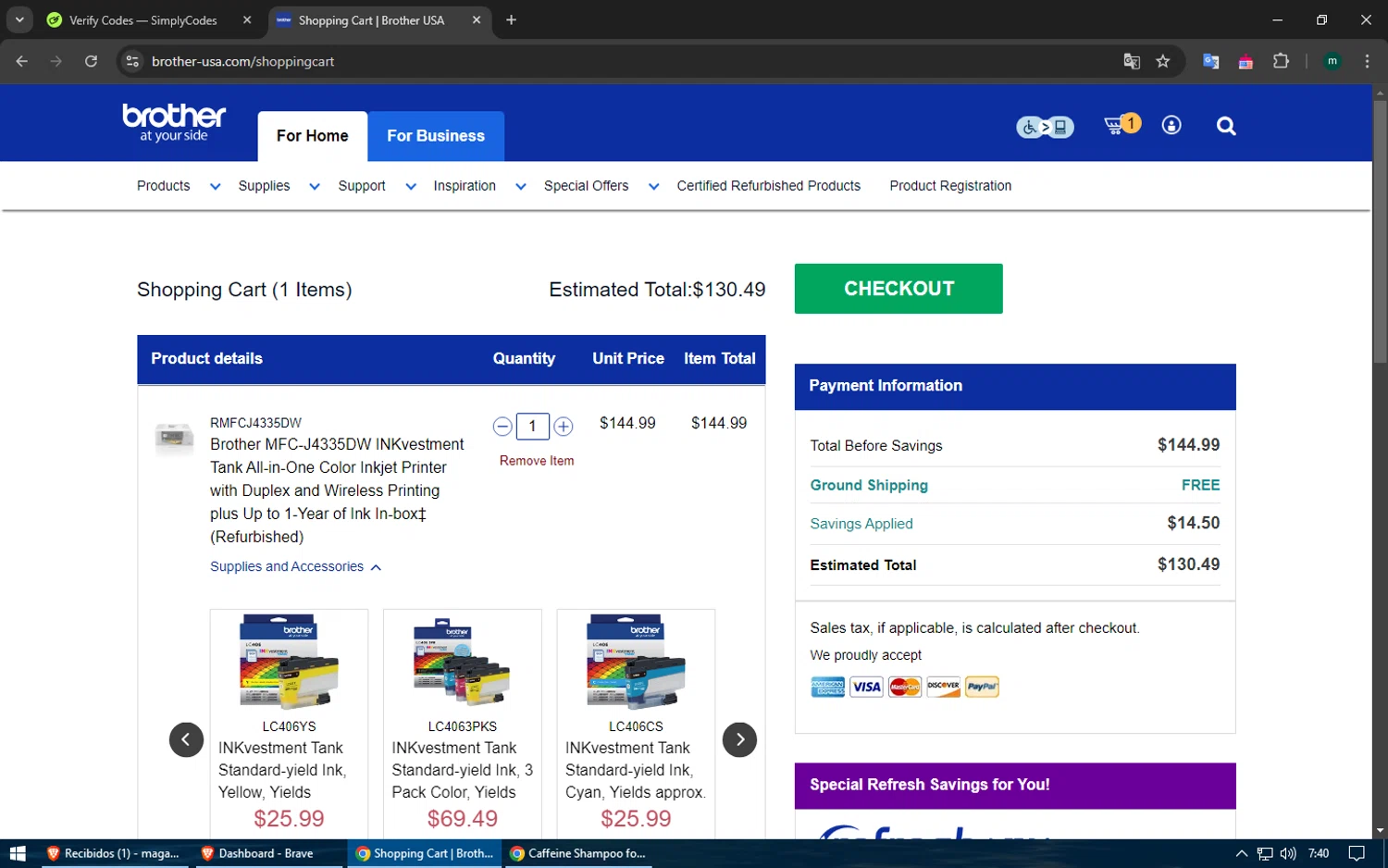Viewport: 1388px width, 868px height.
Task: Switch to the For Business tab
Action: click(x=436, y=136)
